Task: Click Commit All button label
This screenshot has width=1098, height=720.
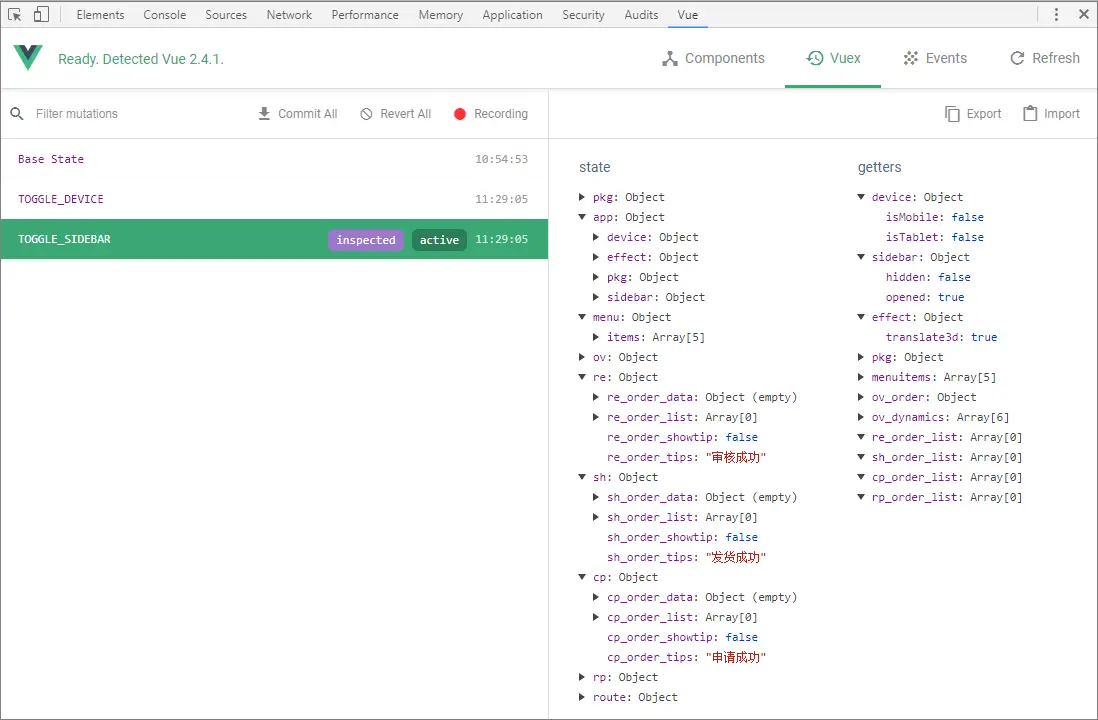Action: pos(307,113)
